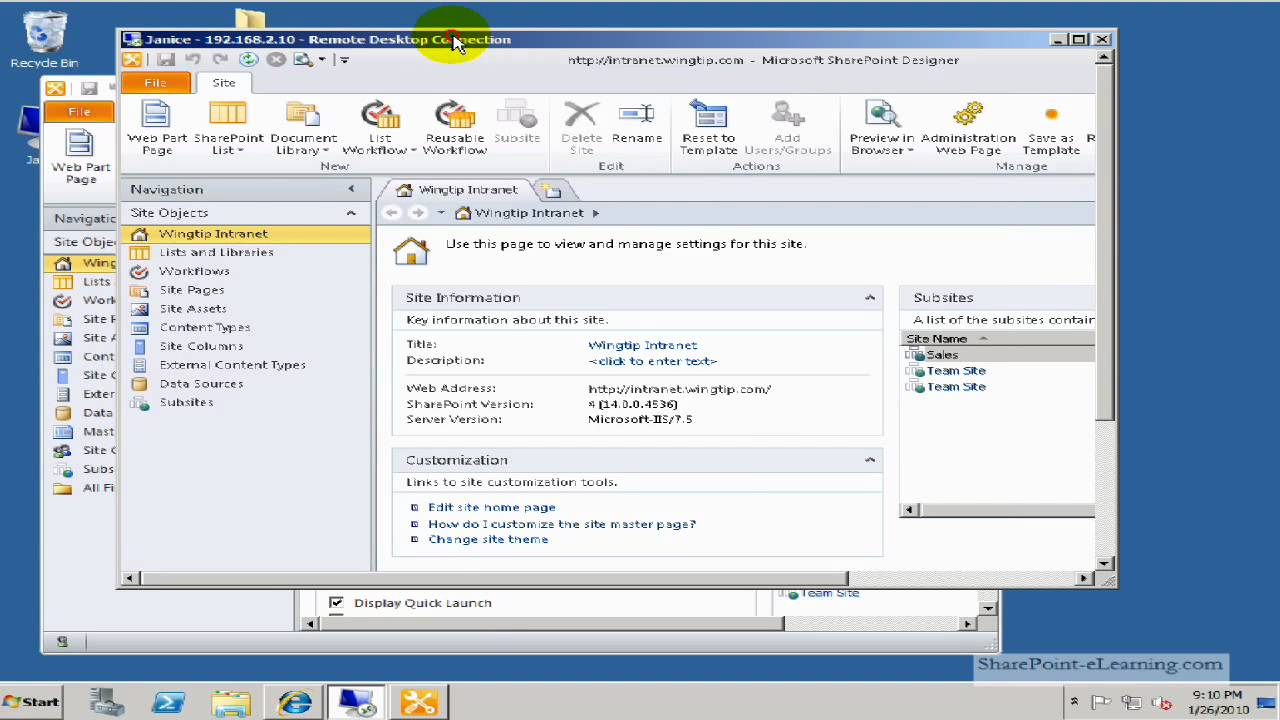Open a new tab next to Wingtip Intranet tab
This screenshot has width=1280, height=720.
[551, 190]
